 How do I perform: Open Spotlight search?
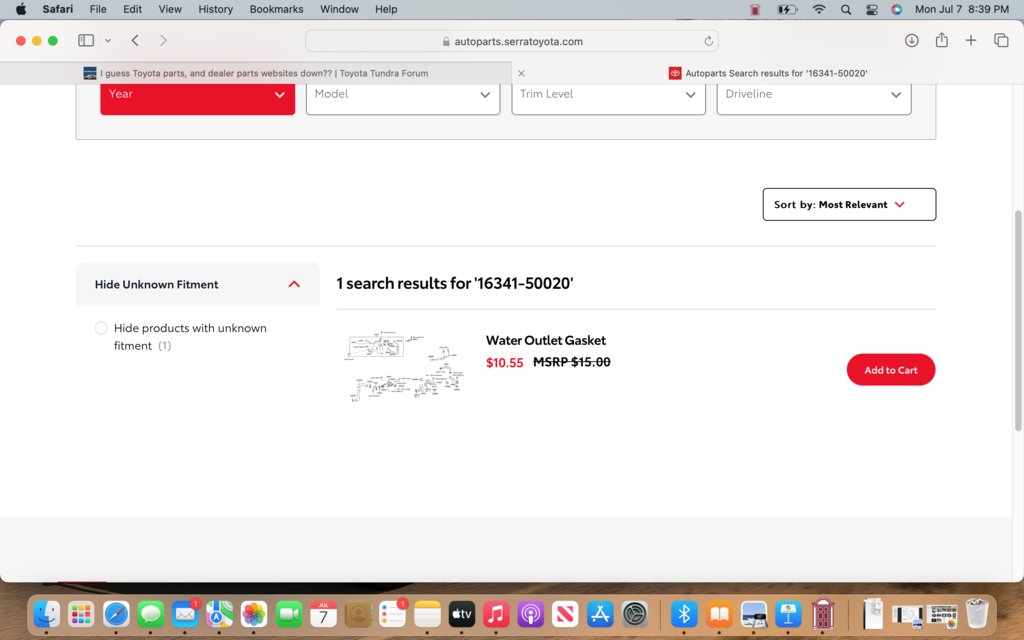846,9
